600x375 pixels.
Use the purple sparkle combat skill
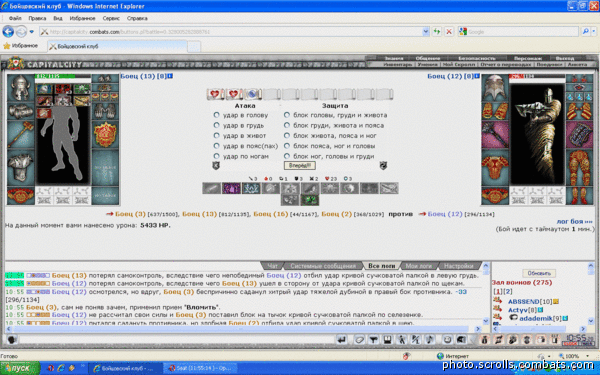(x=231, y=188)
